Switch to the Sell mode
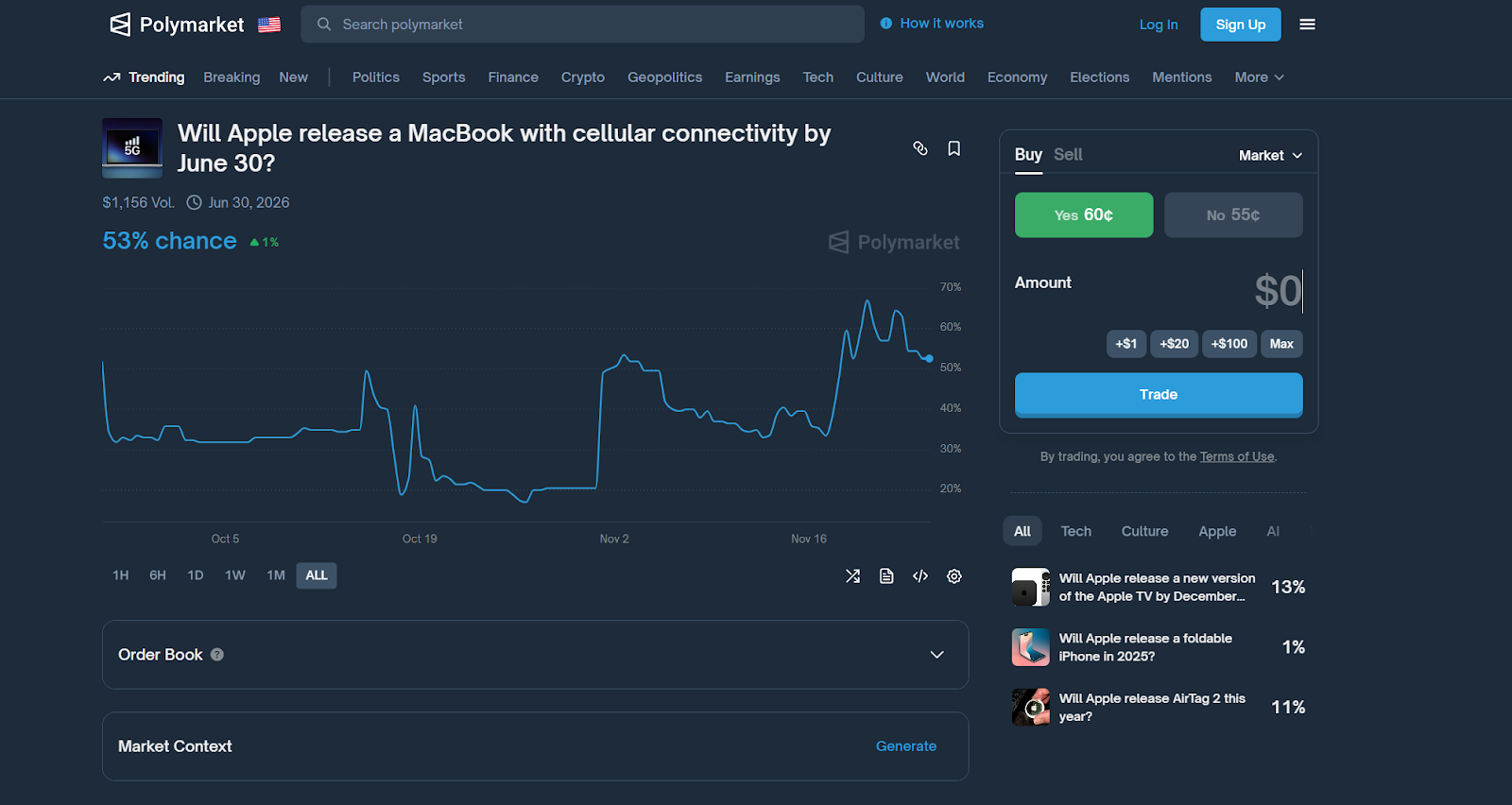This screenshot has width=1512, height=805. click(x=1068, y=155)
